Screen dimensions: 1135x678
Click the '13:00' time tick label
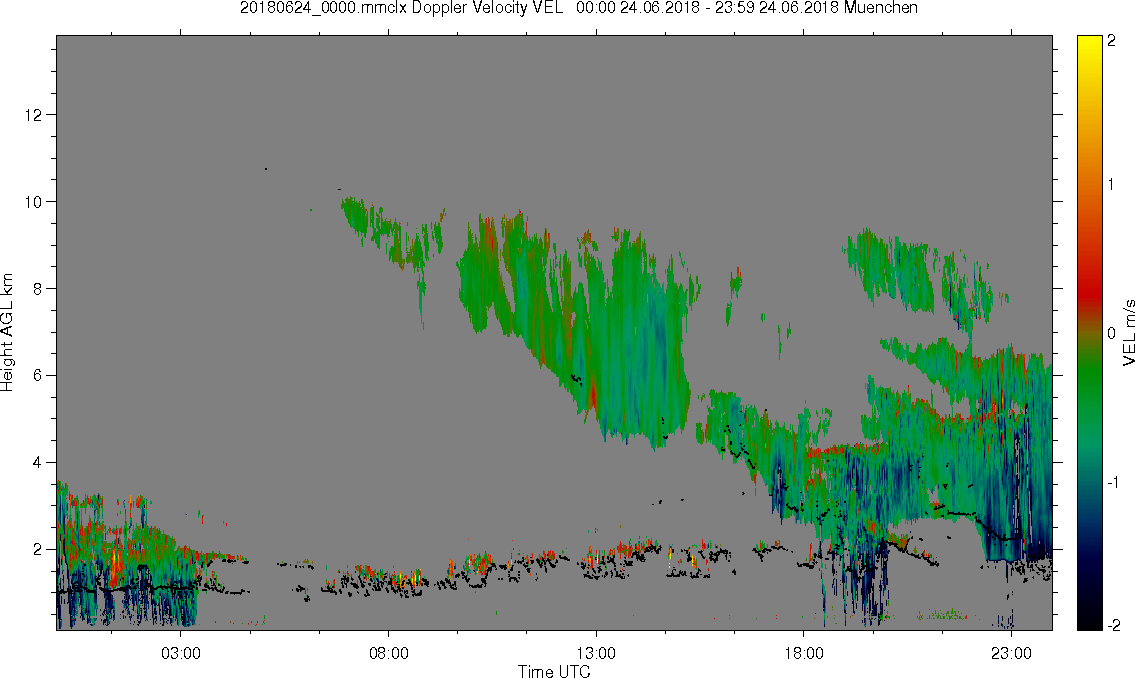[x=596, y=653]
